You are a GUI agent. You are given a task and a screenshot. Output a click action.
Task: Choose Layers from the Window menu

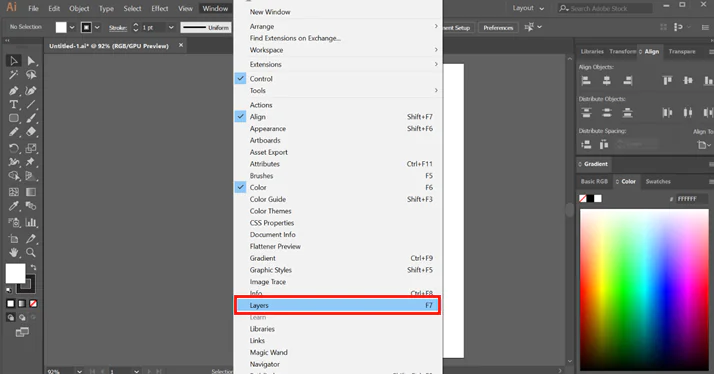[337, 305]
